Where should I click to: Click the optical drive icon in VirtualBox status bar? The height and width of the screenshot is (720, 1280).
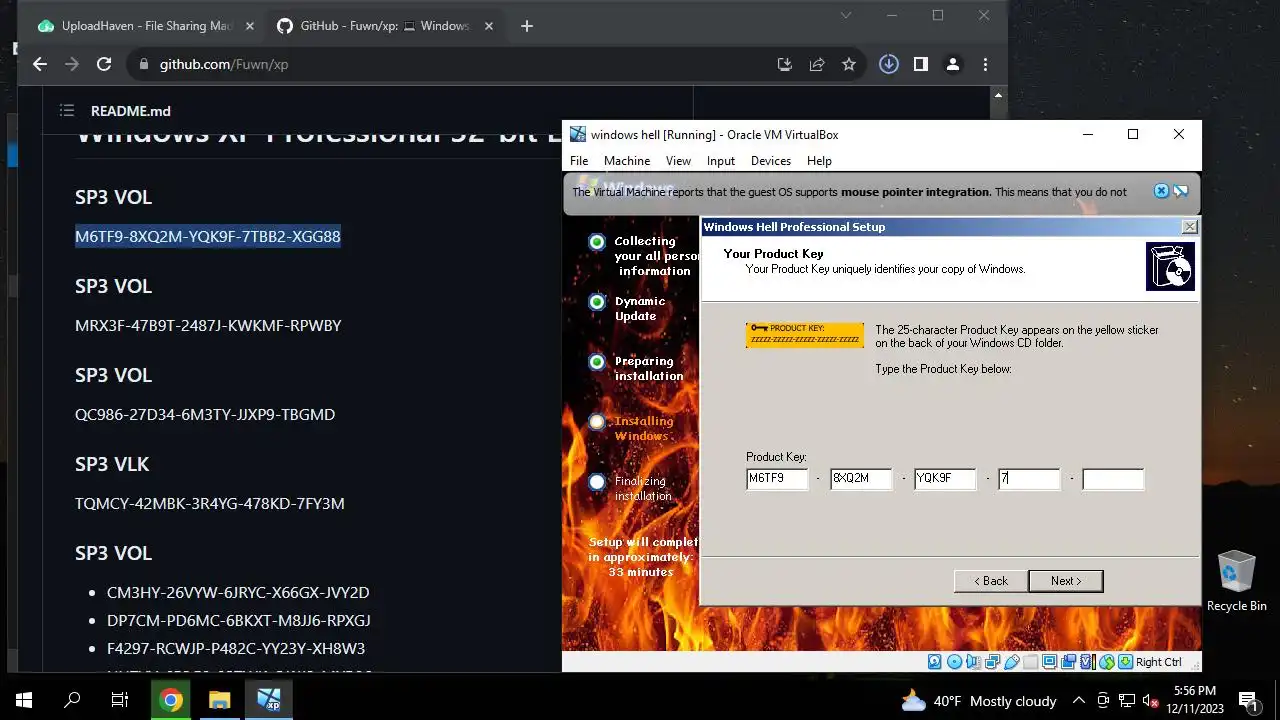click(x=955, y=662)
